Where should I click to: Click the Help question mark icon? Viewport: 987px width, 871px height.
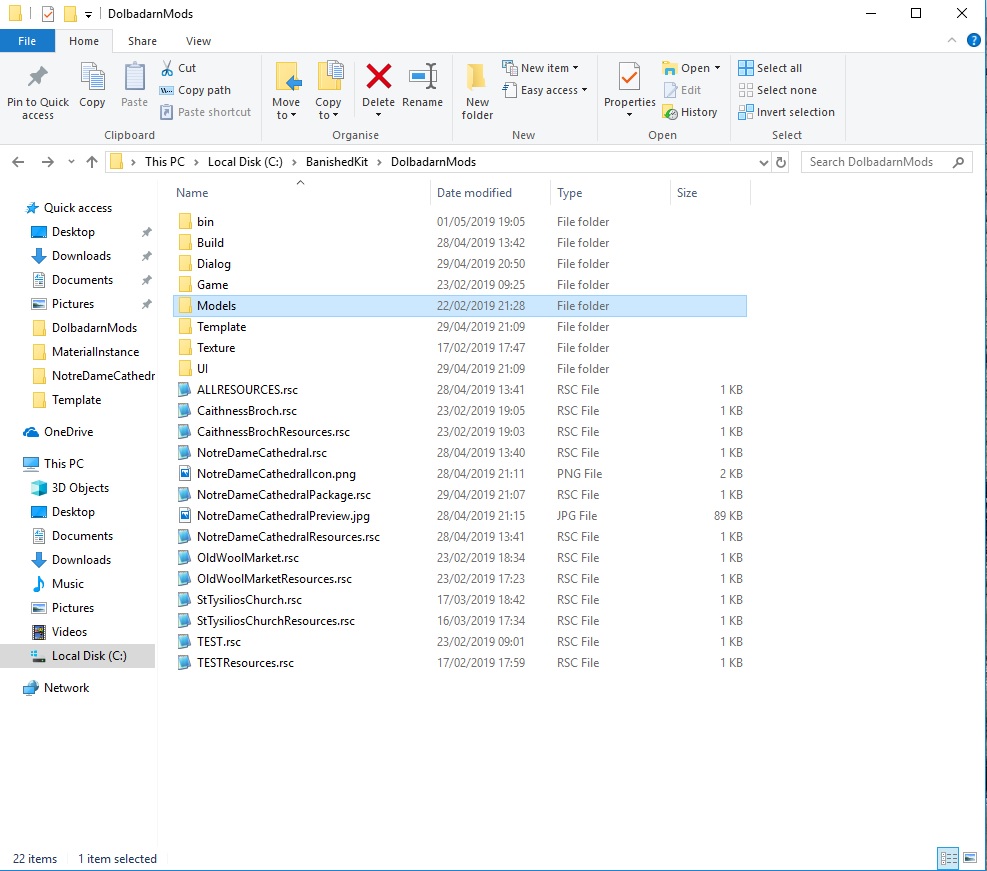(973, 40)
